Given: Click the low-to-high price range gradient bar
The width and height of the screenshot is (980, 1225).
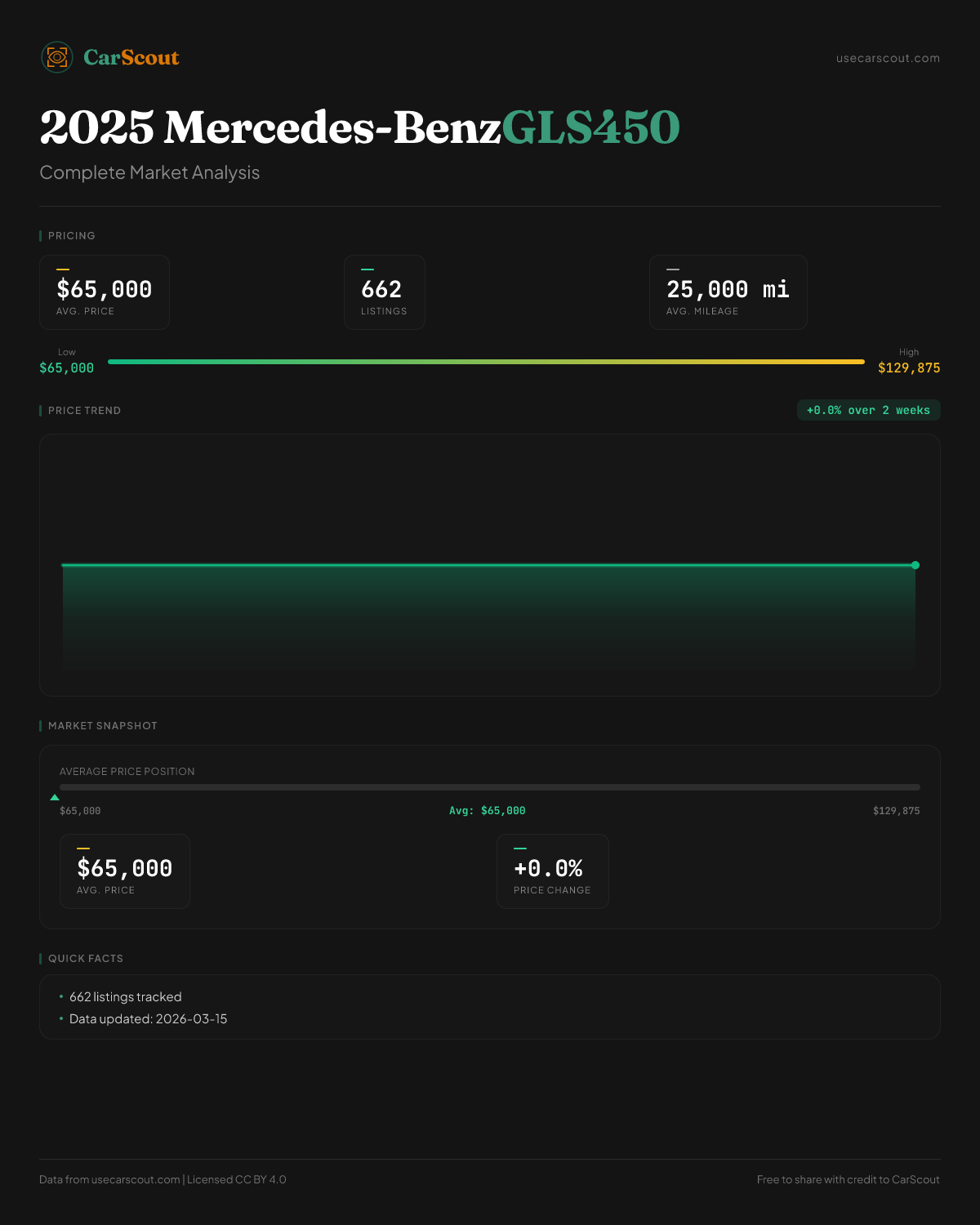Looking at the screenshot, I should click(486, 362).
